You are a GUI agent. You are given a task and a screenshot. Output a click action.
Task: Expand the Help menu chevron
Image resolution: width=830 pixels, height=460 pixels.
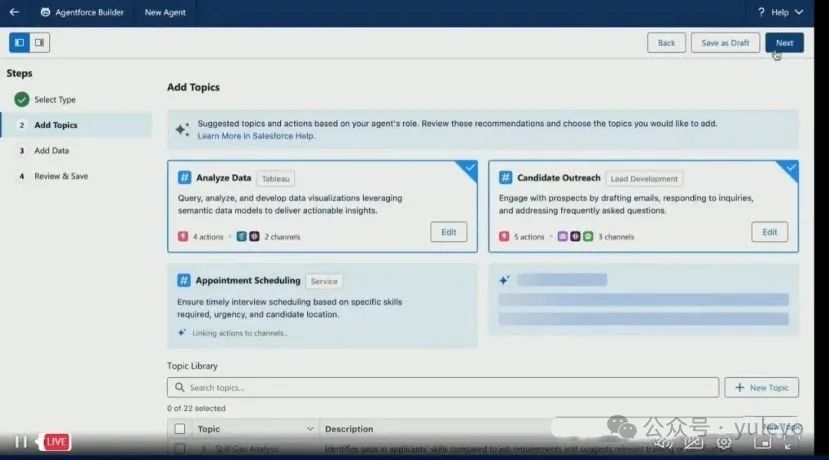799,12
